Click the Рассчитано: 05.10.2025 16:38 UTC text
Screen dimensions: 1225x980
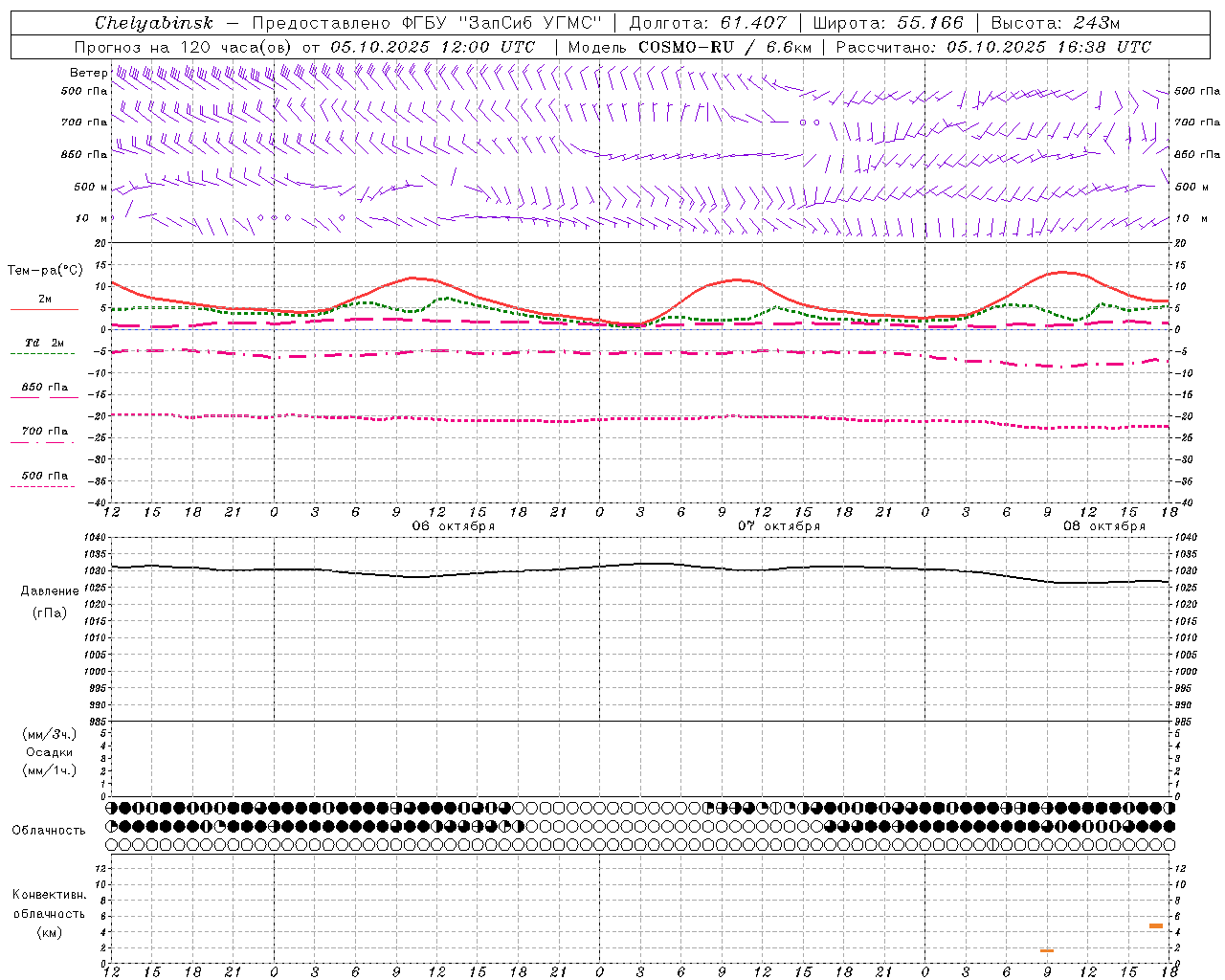(x=993, y=47)
